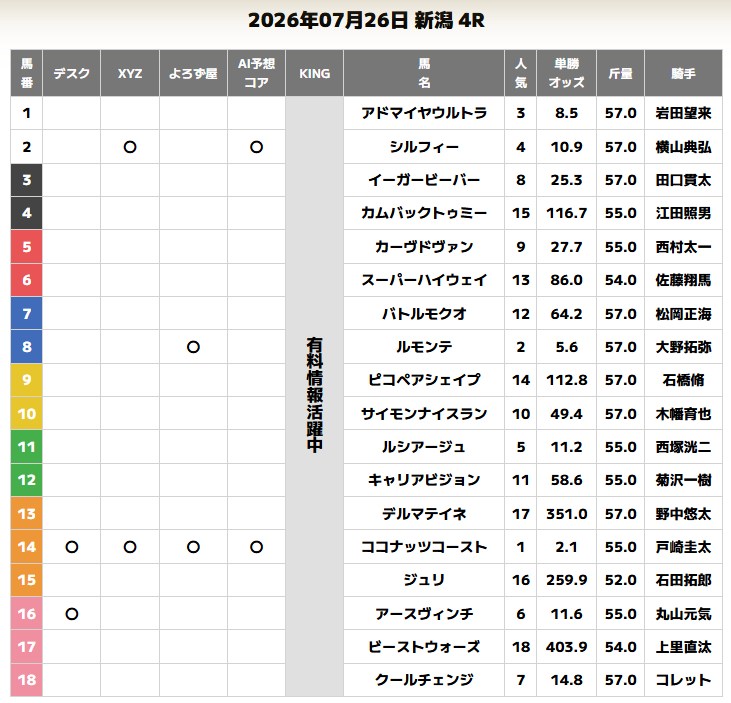Select jockey 戸崎圭太
The width and height of the screenshot is (731, 703).
click(683, 547)
